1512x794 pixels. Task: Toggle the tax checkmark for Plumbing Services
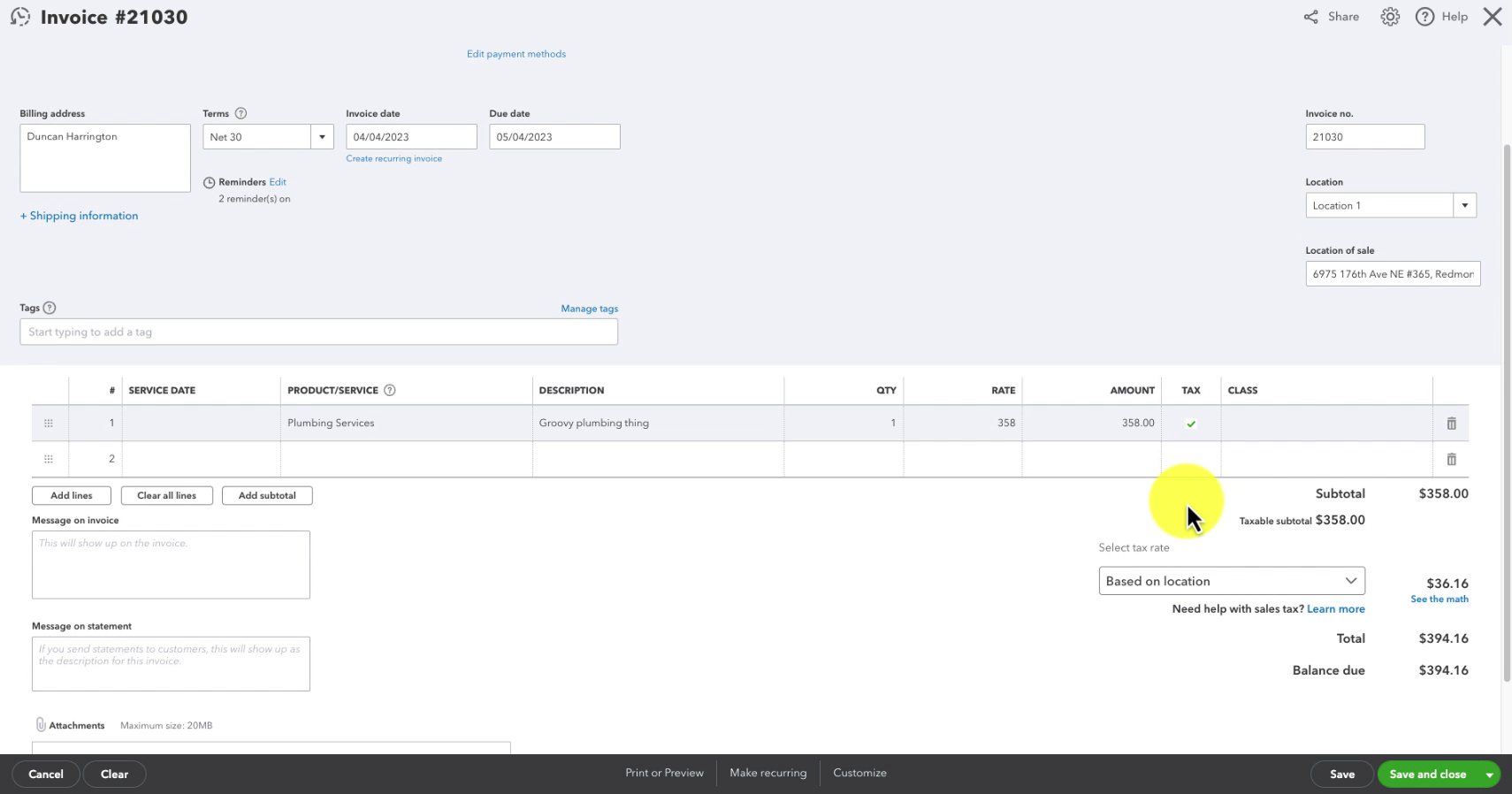[x=1191, y=424]
